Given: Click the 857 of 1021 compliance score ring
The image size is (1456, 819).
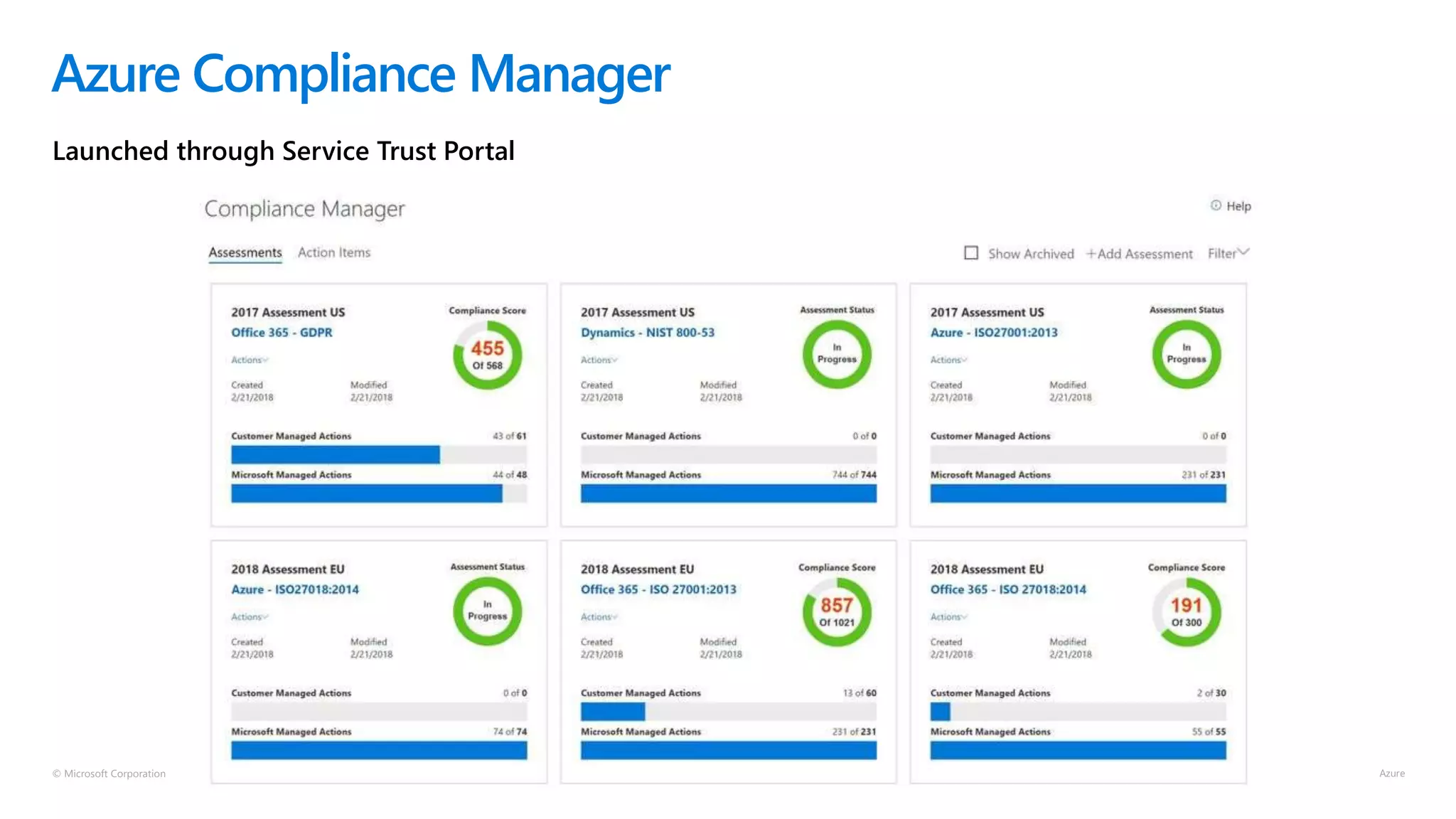Looking at the screenshot, I should pos(837,612).
